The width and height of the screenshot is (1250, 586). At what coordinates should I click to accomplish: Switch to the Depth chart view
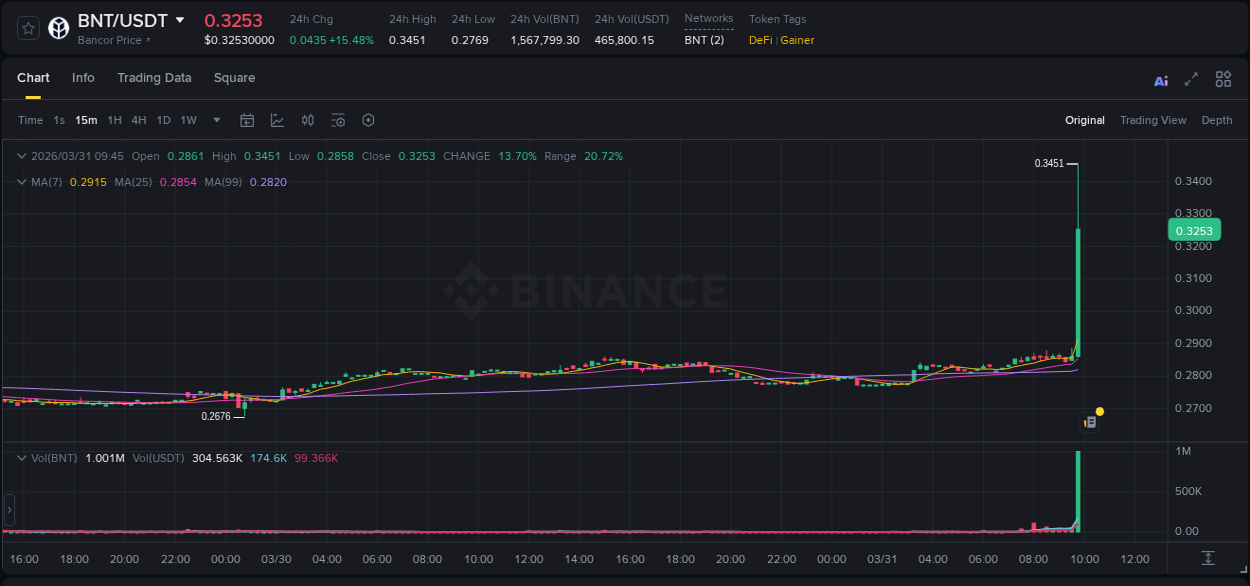pos(1217,120)
